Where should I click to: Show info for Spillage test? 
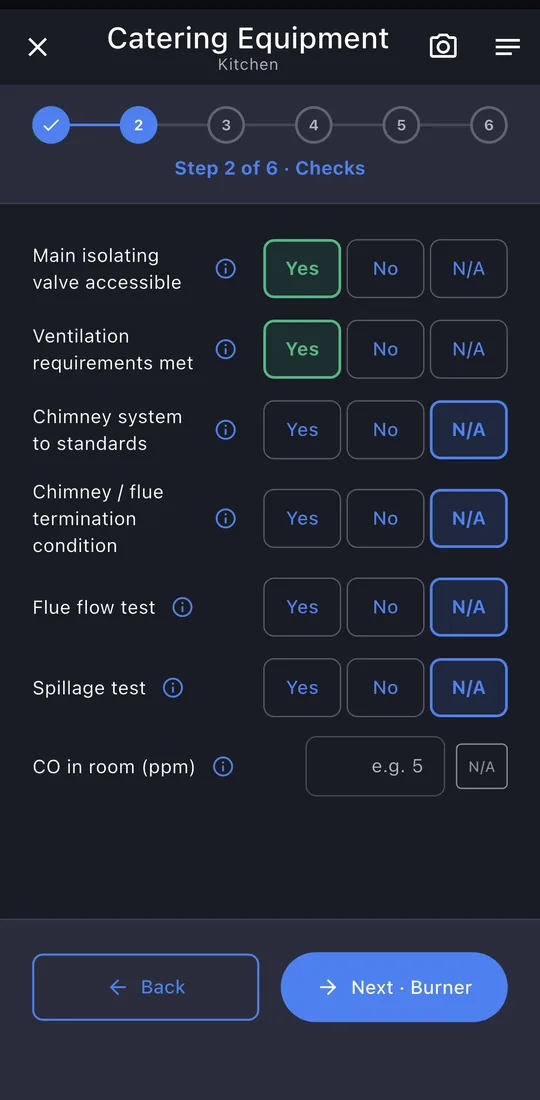[x=173, y=688]
